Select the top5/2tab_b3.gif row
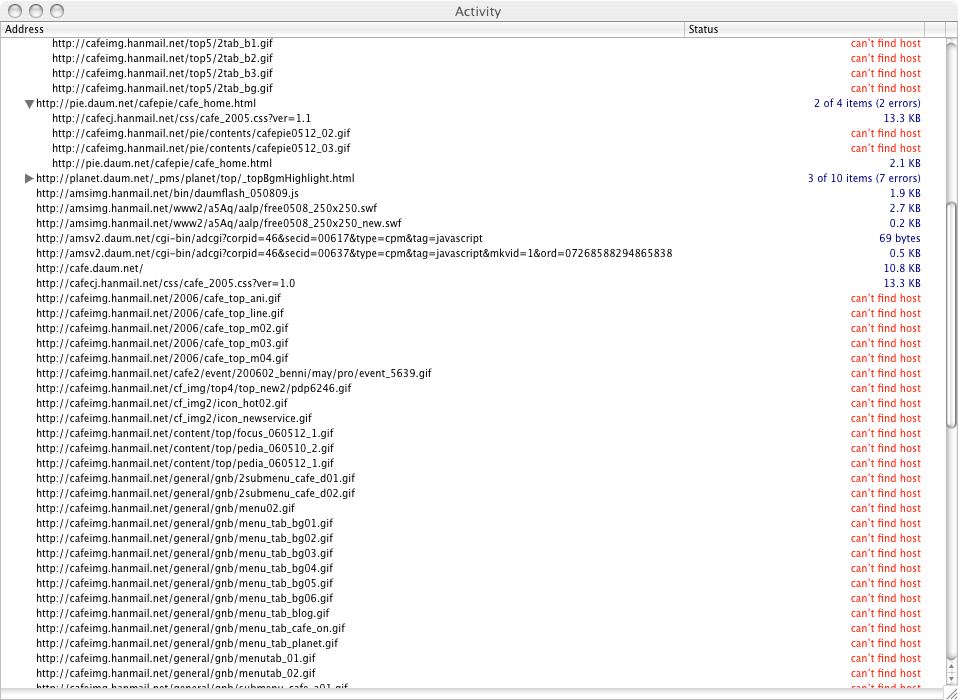 coord(473,73)
